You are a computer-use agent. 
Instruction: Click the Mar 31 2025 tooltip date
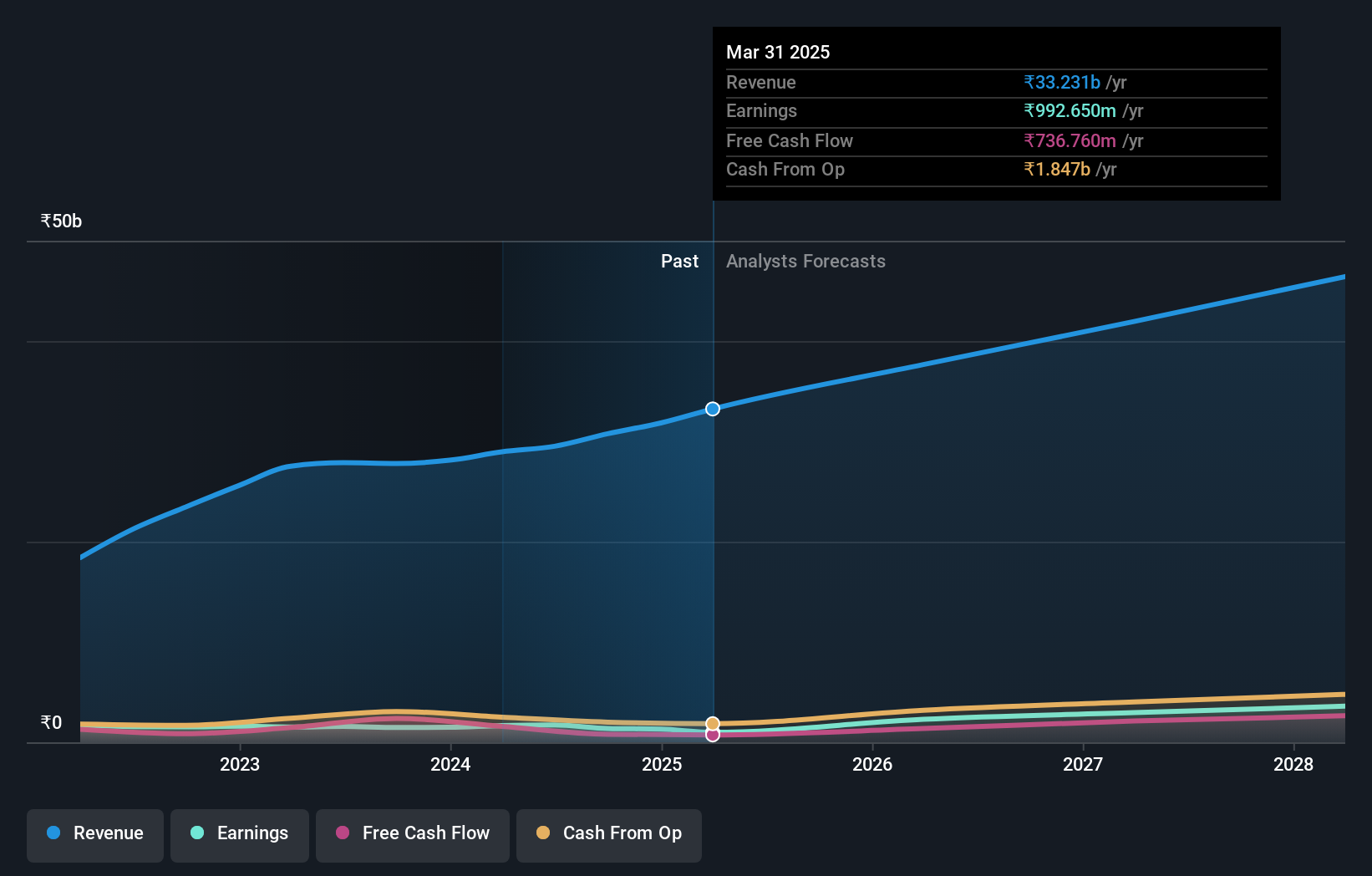(x=778, y=52)
